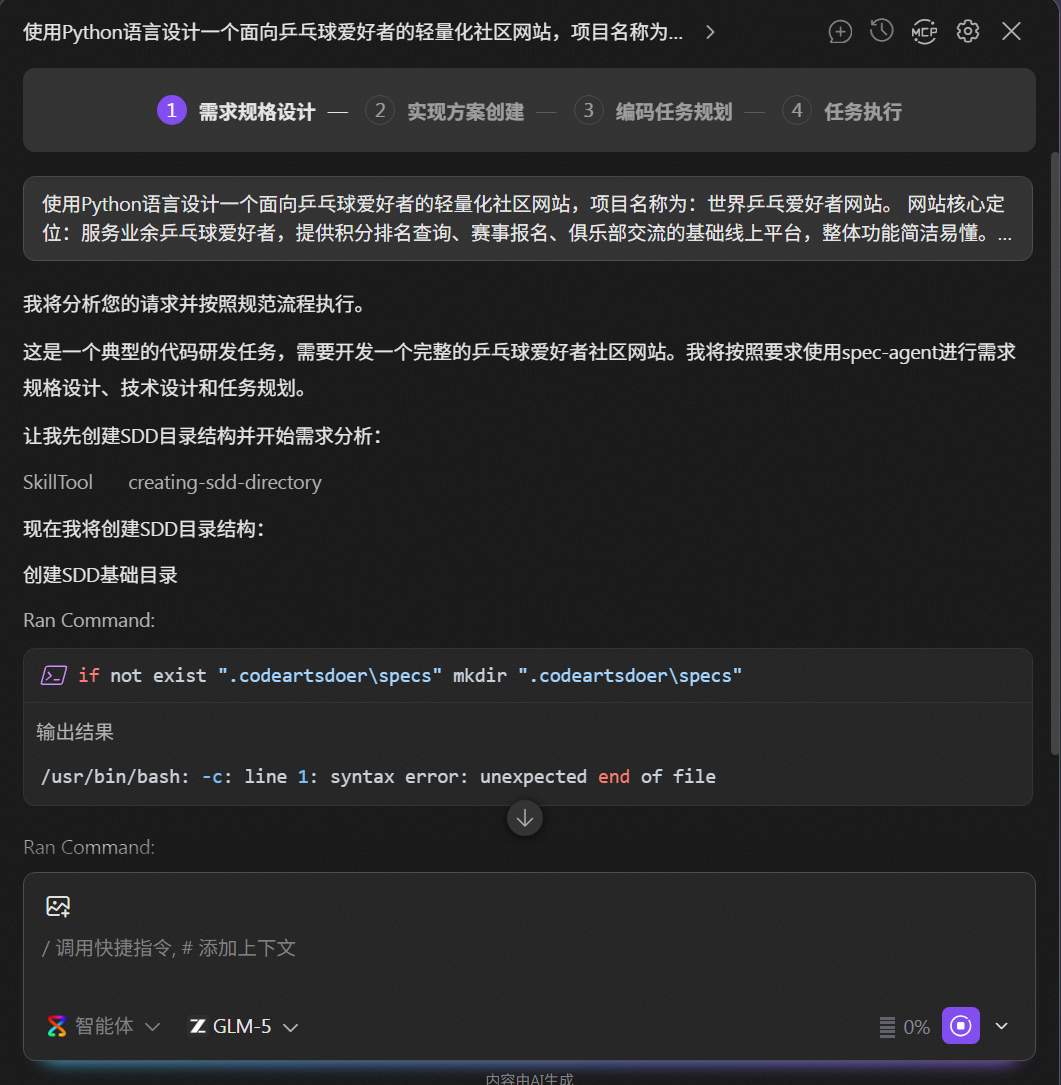Open the settings gear
This screenshot has width=1061, height=1085.
pyautogui.click(x=968, y=32)
